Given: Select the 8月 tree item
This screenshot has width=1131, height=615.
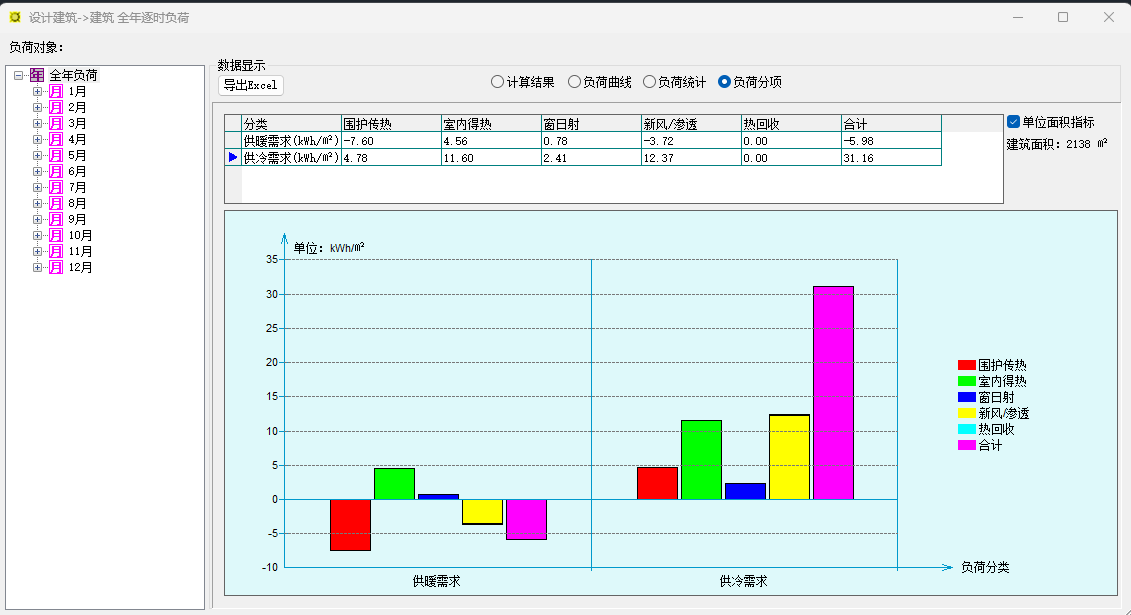Looking at the screenshot, I should [77, 203].
